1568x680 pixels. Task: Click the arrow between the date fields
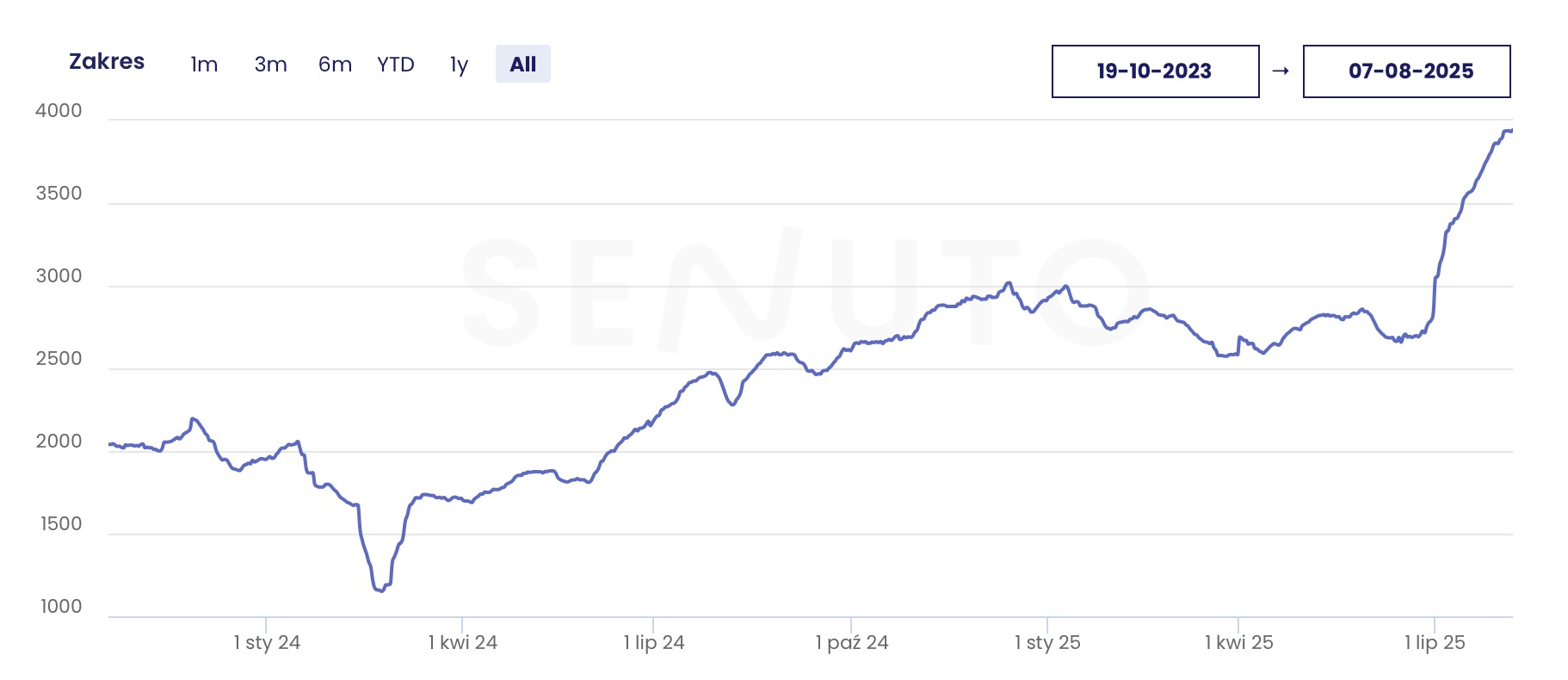click(x=1281, y=71)
